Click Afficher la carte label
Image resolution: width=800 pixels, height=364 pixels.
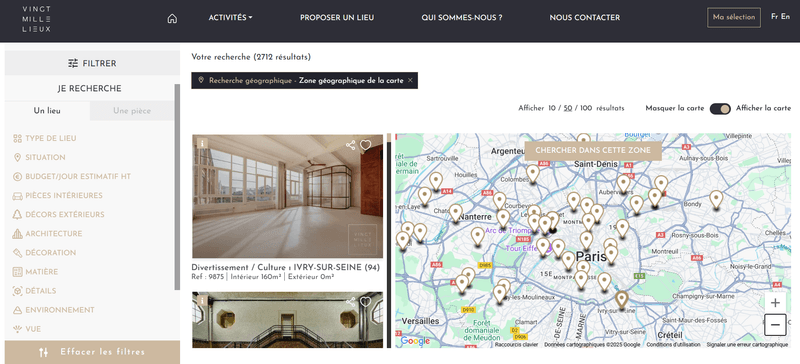[763, 108]
